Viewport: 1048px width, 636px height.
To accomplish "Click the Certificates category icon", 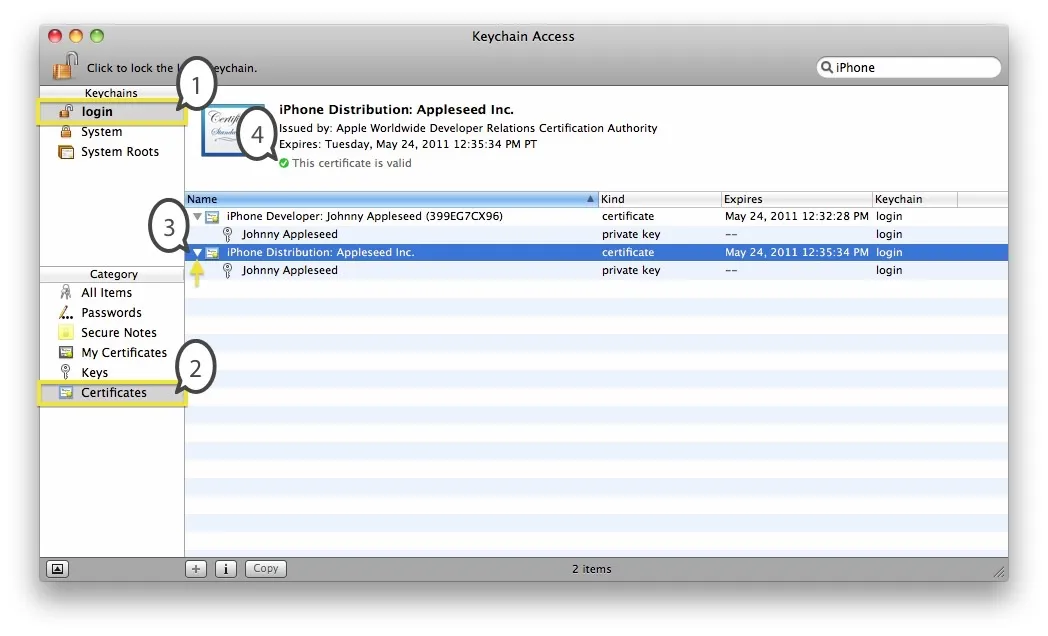I will tap(66, 392).
